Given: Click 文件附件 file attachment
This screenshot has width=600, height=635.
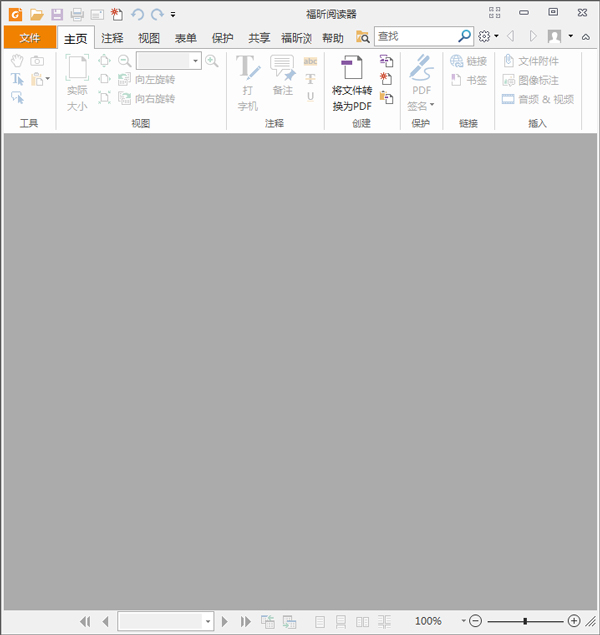Looking at the screenshot, I should 531,61.
